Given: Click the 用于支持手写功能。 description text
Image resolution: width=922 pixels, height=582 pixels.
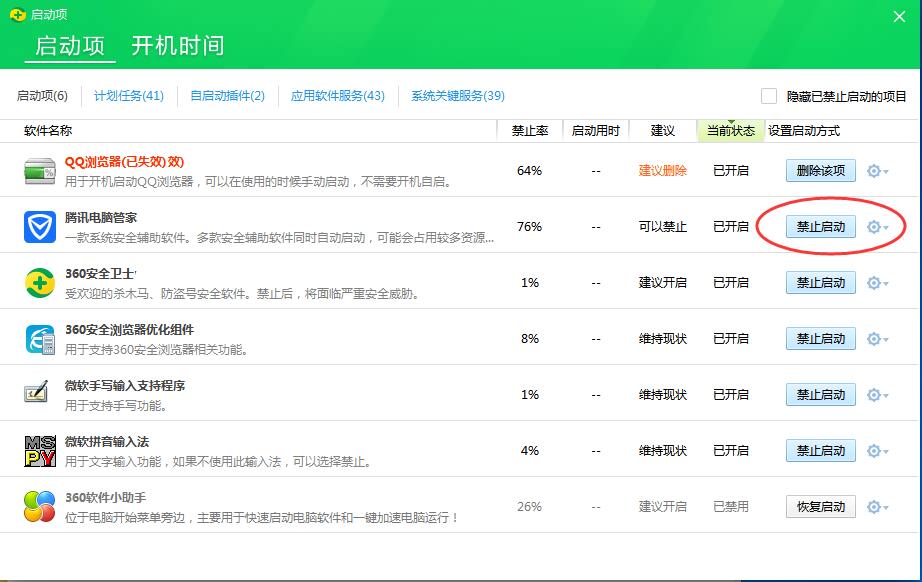Looking at the screenshot, I should (116, 406).
